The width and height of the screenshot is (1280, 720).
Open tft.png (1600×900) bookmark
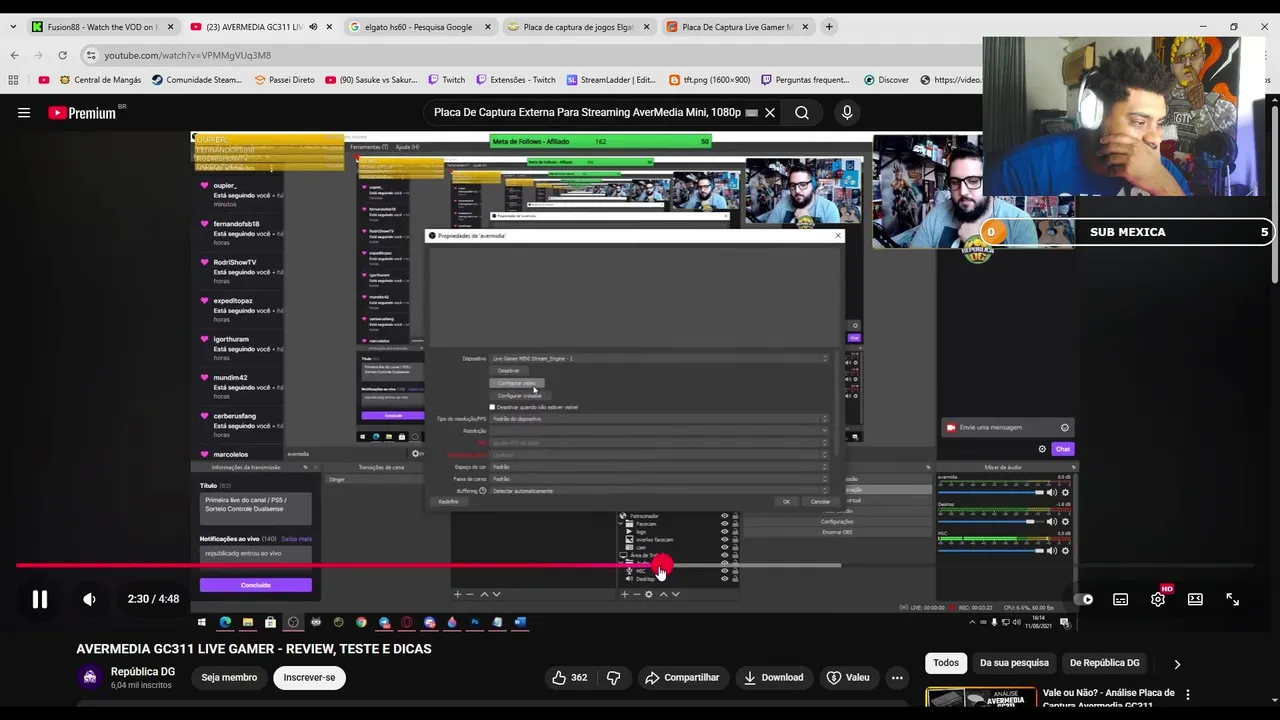(709, 80)
